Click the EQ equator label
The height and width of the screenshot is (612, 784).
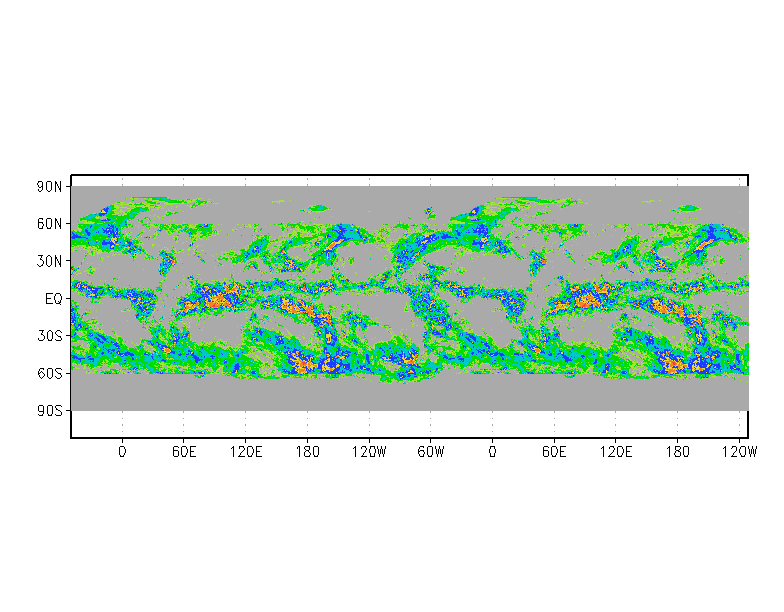click(x=54, y=299)
